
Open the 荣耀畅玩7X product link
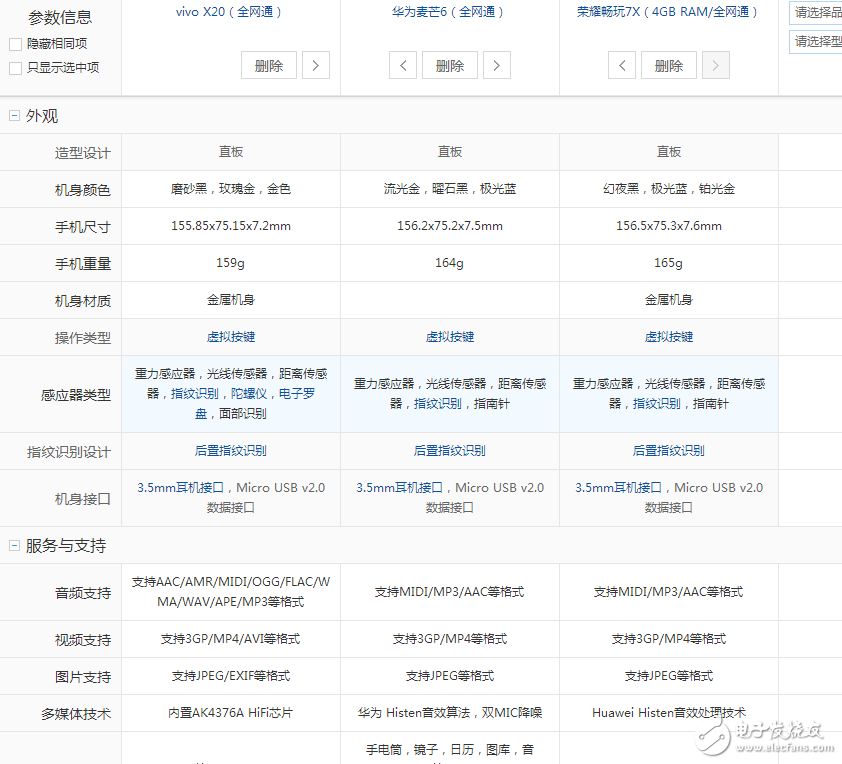(x=668, y=12)
